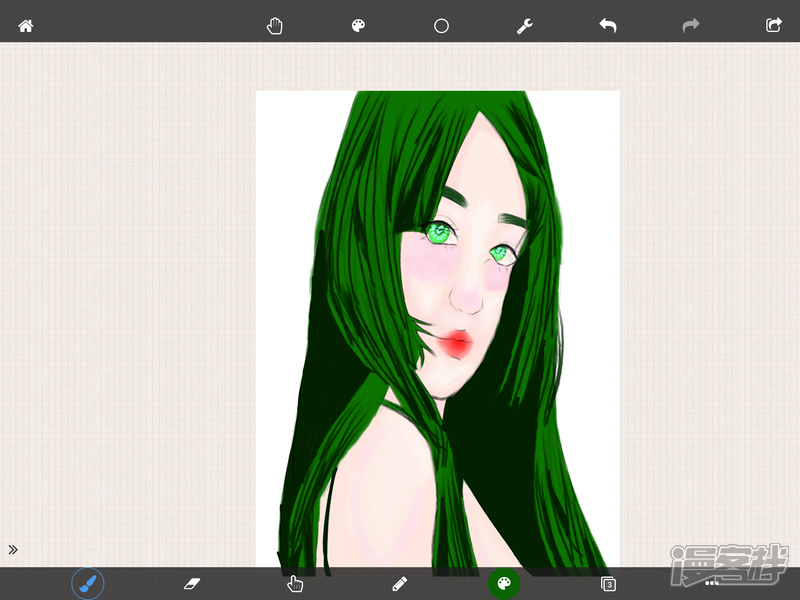Select the Smudge finger tool
This screenshot has width=800, height=600.
point(295,583)
